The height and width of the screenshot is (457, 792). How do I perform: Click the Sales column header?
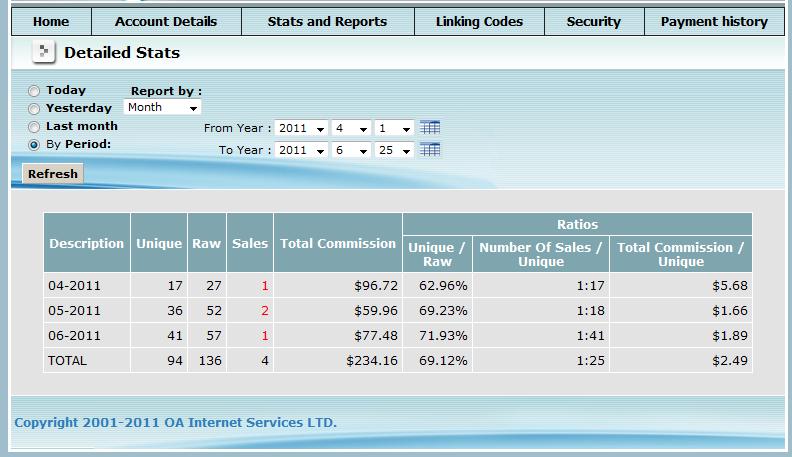pos(250,243)
